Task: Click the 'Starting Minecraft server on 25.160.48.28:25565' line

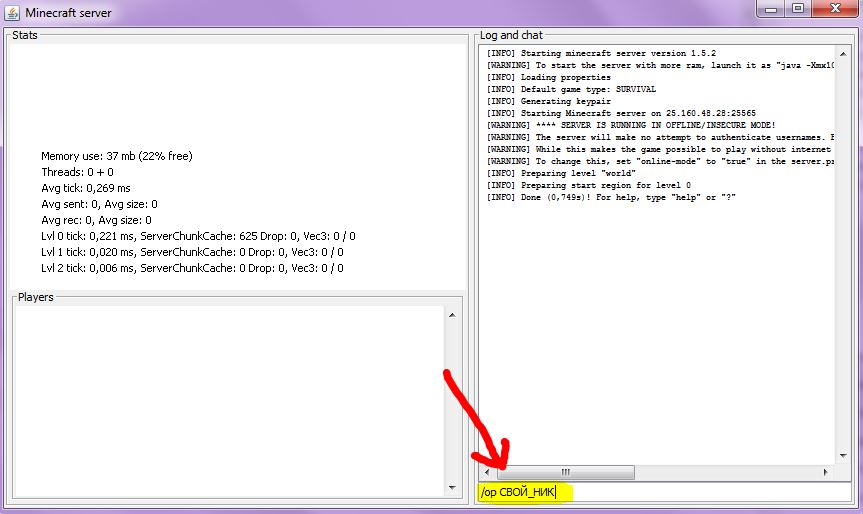Action: pos(621,113)
